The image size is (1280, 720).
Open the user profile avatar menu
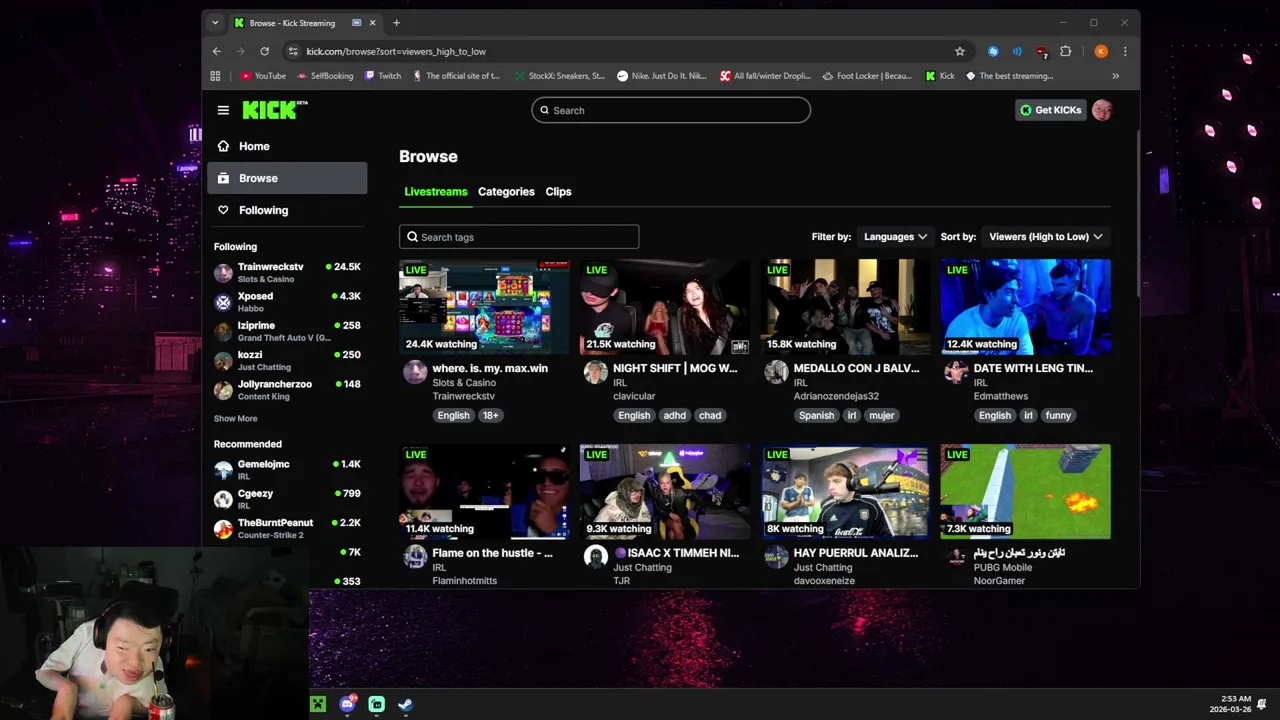click(x=1102, y=110)
